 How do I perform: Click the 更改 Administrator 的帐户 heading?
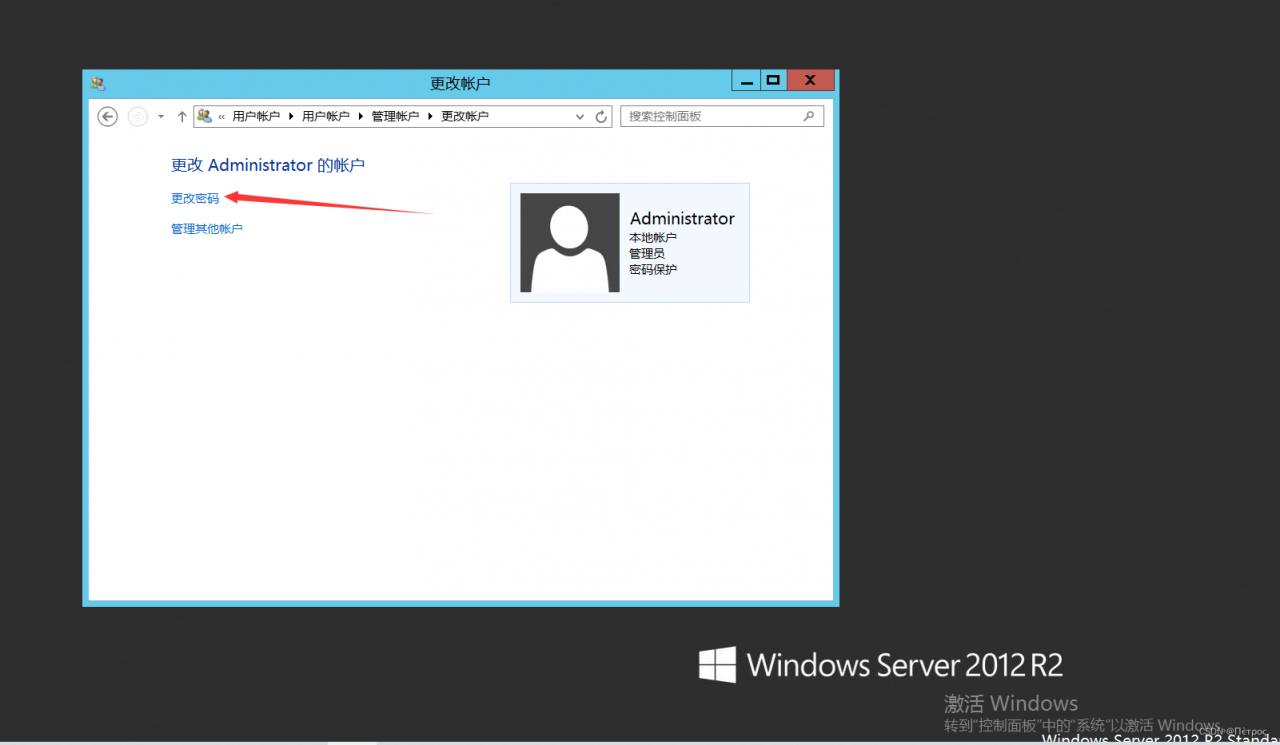pos(268,166)
